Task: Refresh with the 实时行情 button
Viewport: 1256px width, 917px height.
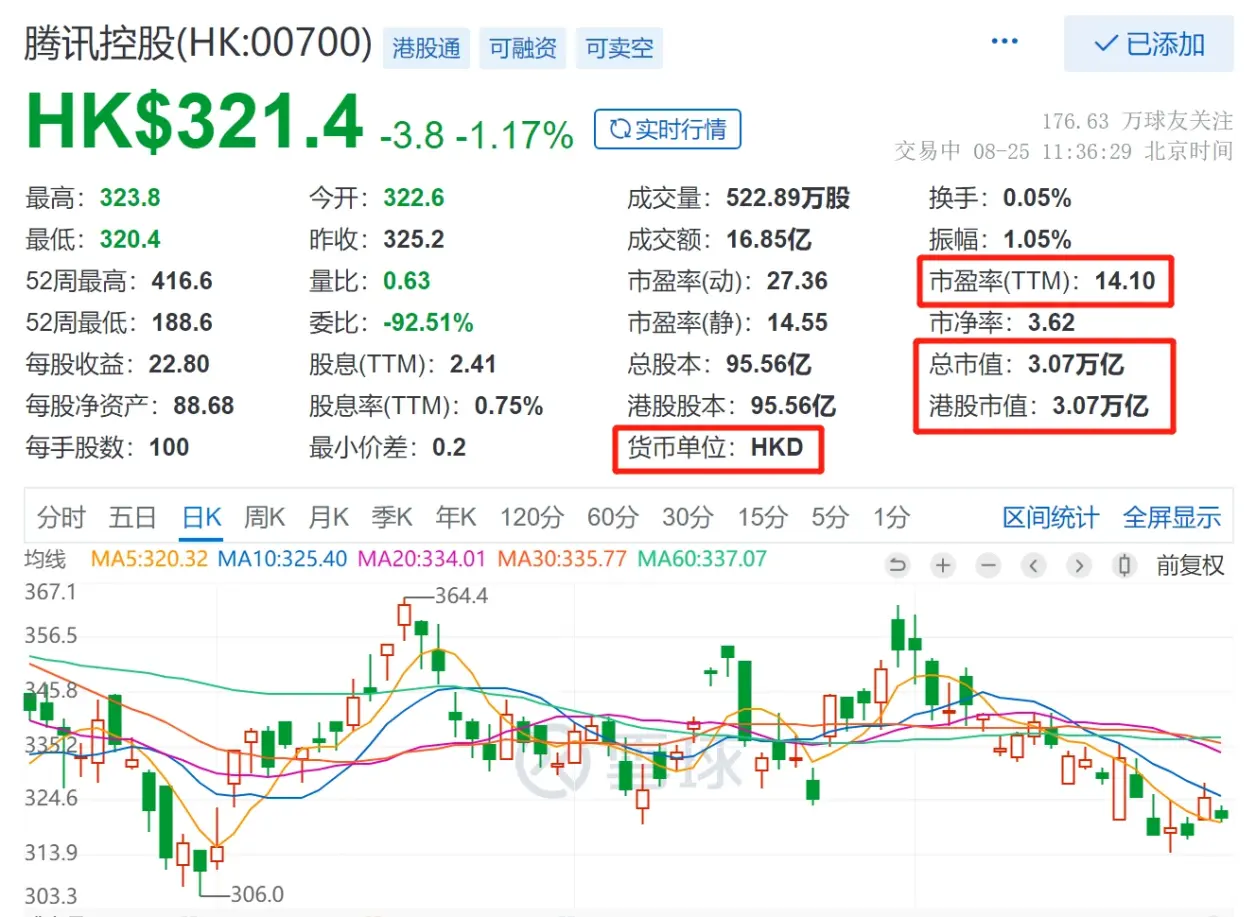Action: (x=667, y=129)
